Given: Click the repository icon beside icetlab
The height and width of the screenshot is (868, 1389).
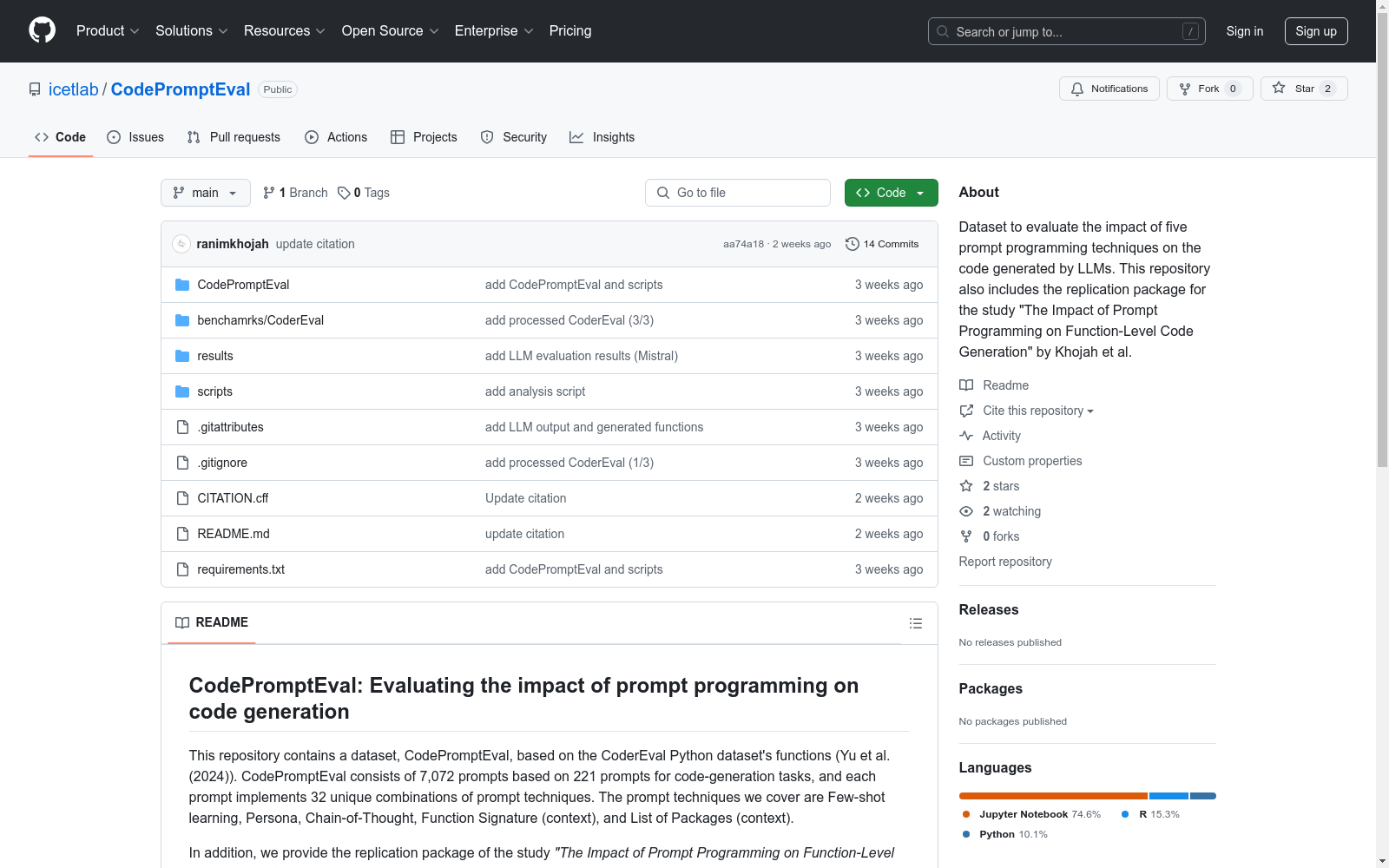Looking at the screenshot, I should [35, 89].
